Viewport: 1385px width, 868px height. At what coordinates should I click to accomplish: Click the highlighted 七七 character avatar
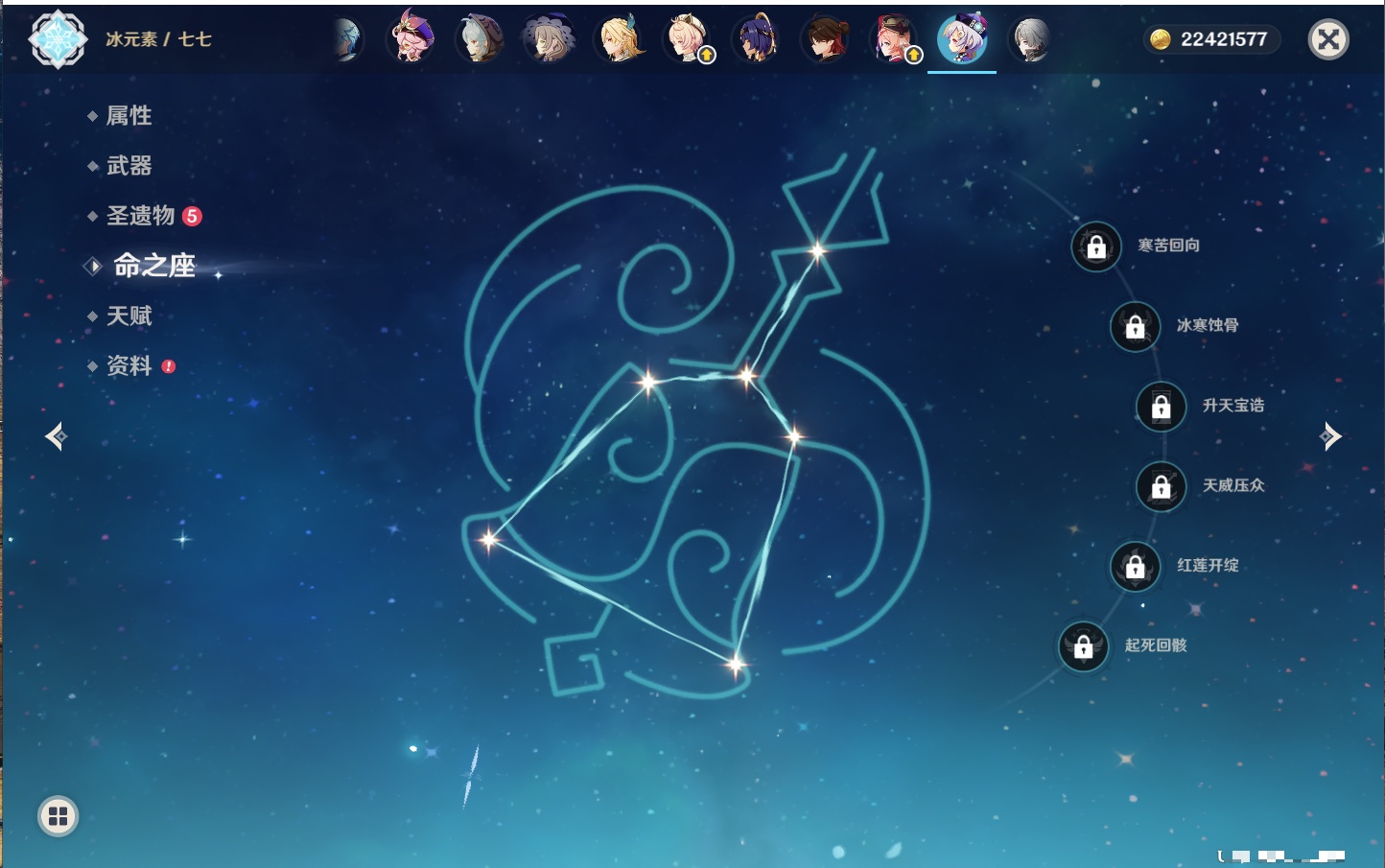click(x=962, y=39)
